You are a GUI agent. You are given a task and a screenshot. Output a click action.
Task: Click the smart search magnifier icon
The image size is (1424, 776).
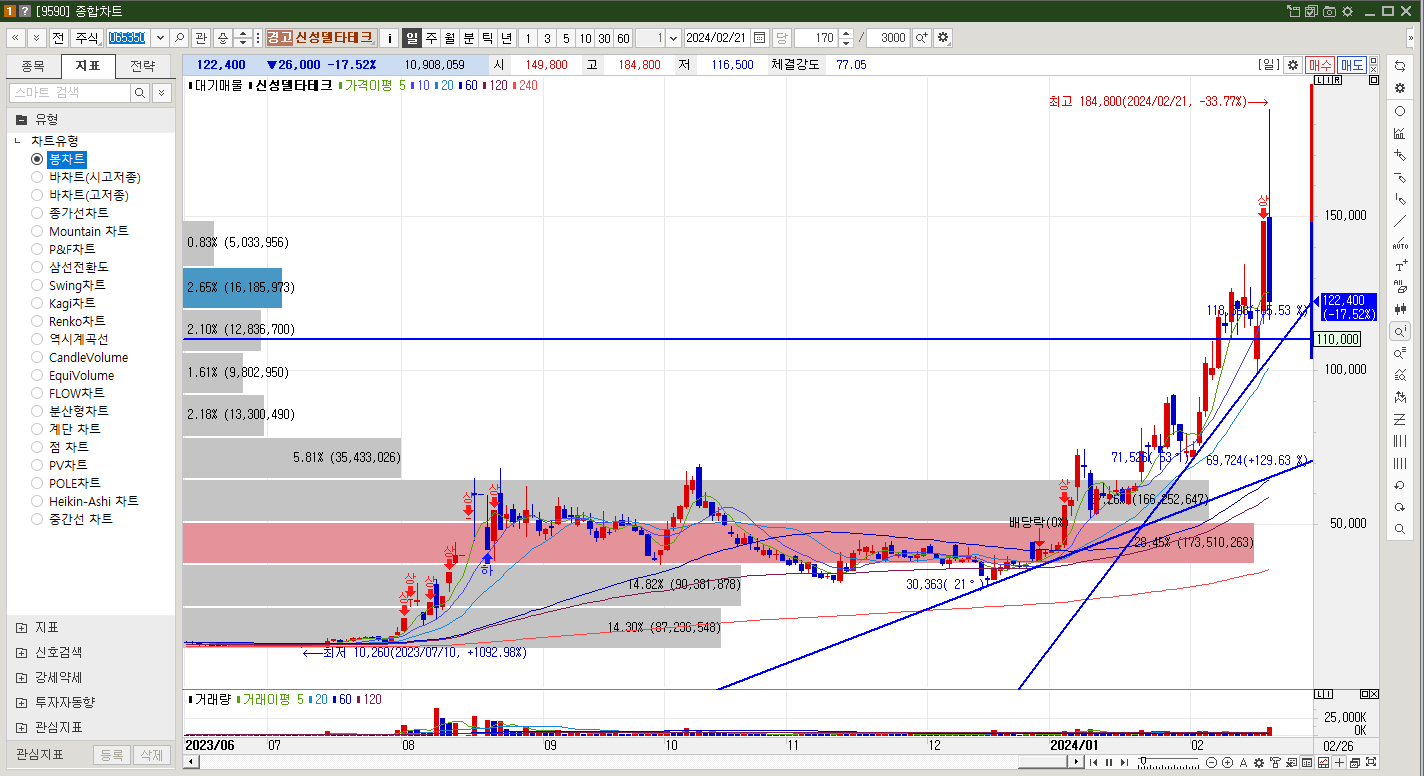pyautogui.click(x=141, y=93)
